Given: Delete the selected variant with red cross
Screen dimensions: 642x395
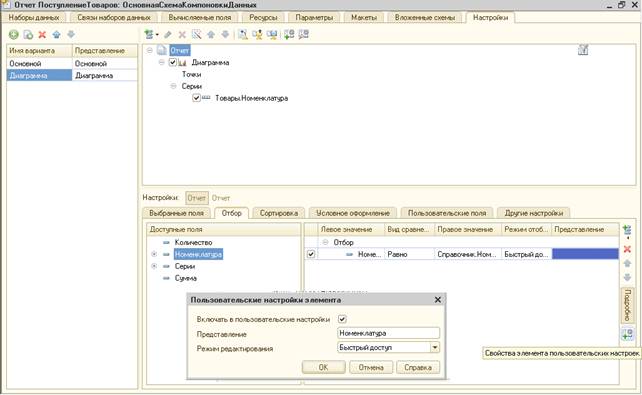Looking at the screenshot, I should coord(42,35).
